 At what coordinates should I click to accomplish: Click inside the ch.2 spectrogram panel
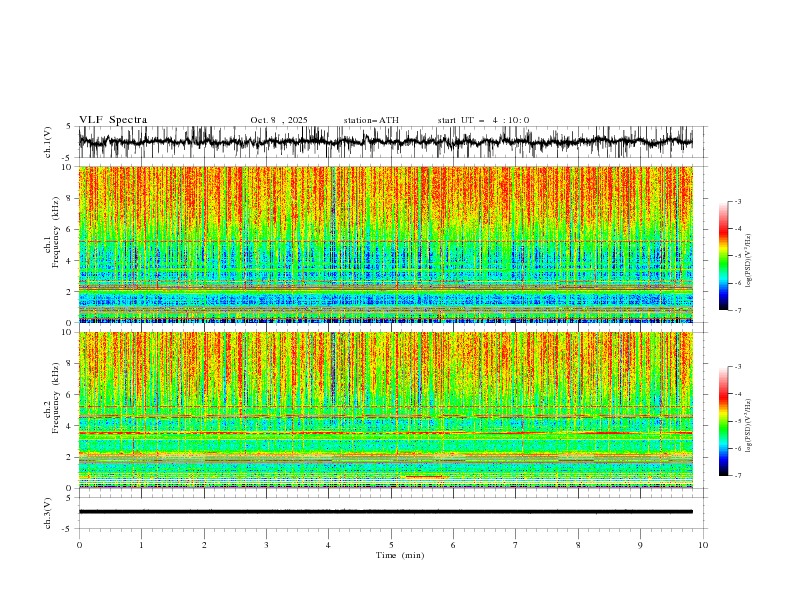pyautogui.click(x=385, y=410)
